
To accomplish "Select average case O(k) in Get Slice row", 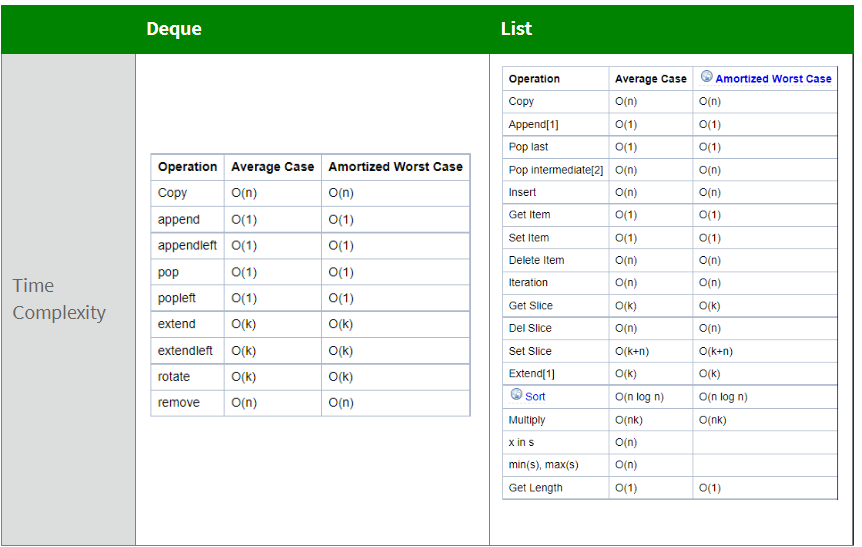I will click(x=626, y=306).
